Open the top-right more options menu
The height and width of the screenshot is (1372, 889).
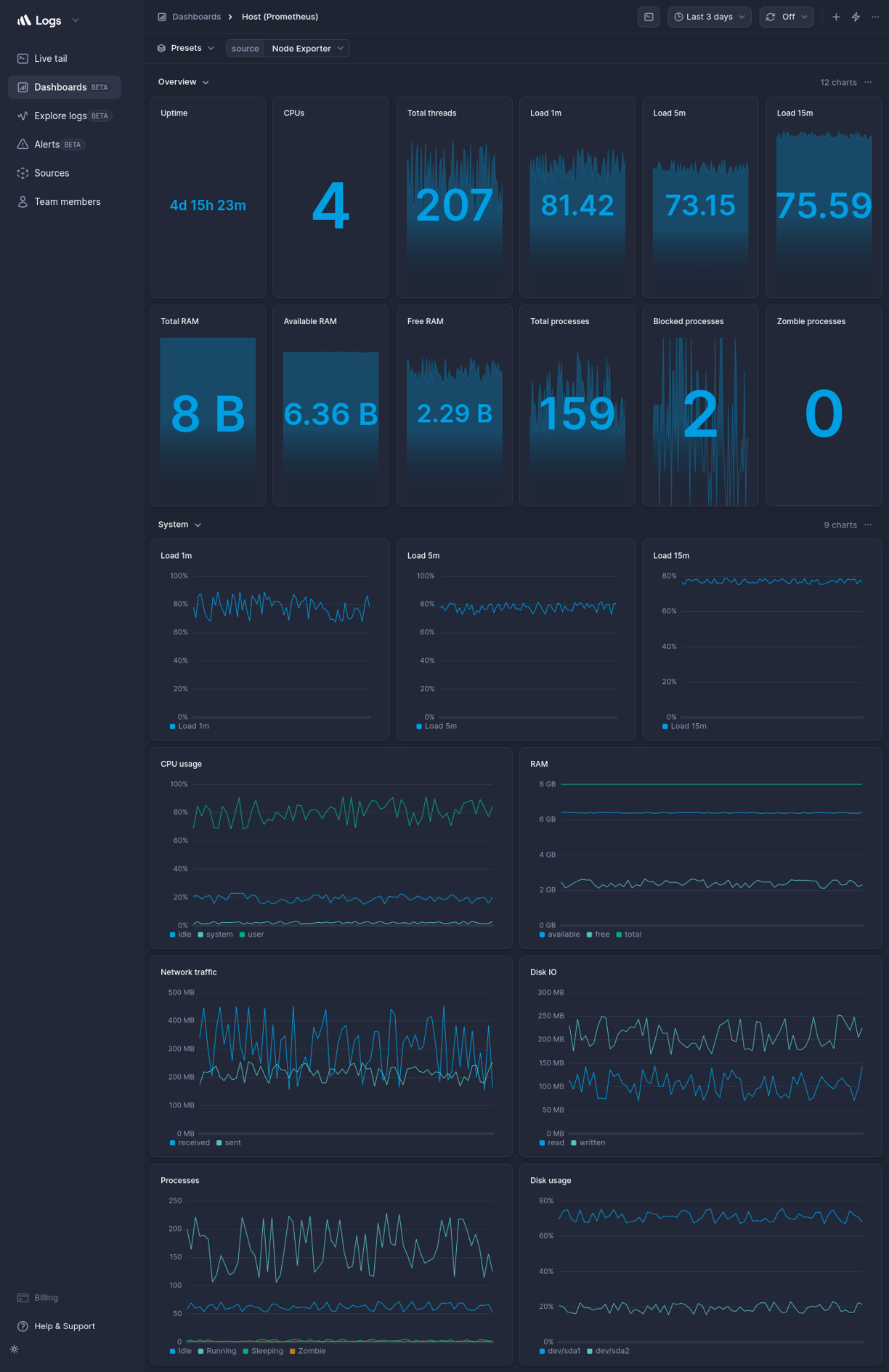[875, 17]
